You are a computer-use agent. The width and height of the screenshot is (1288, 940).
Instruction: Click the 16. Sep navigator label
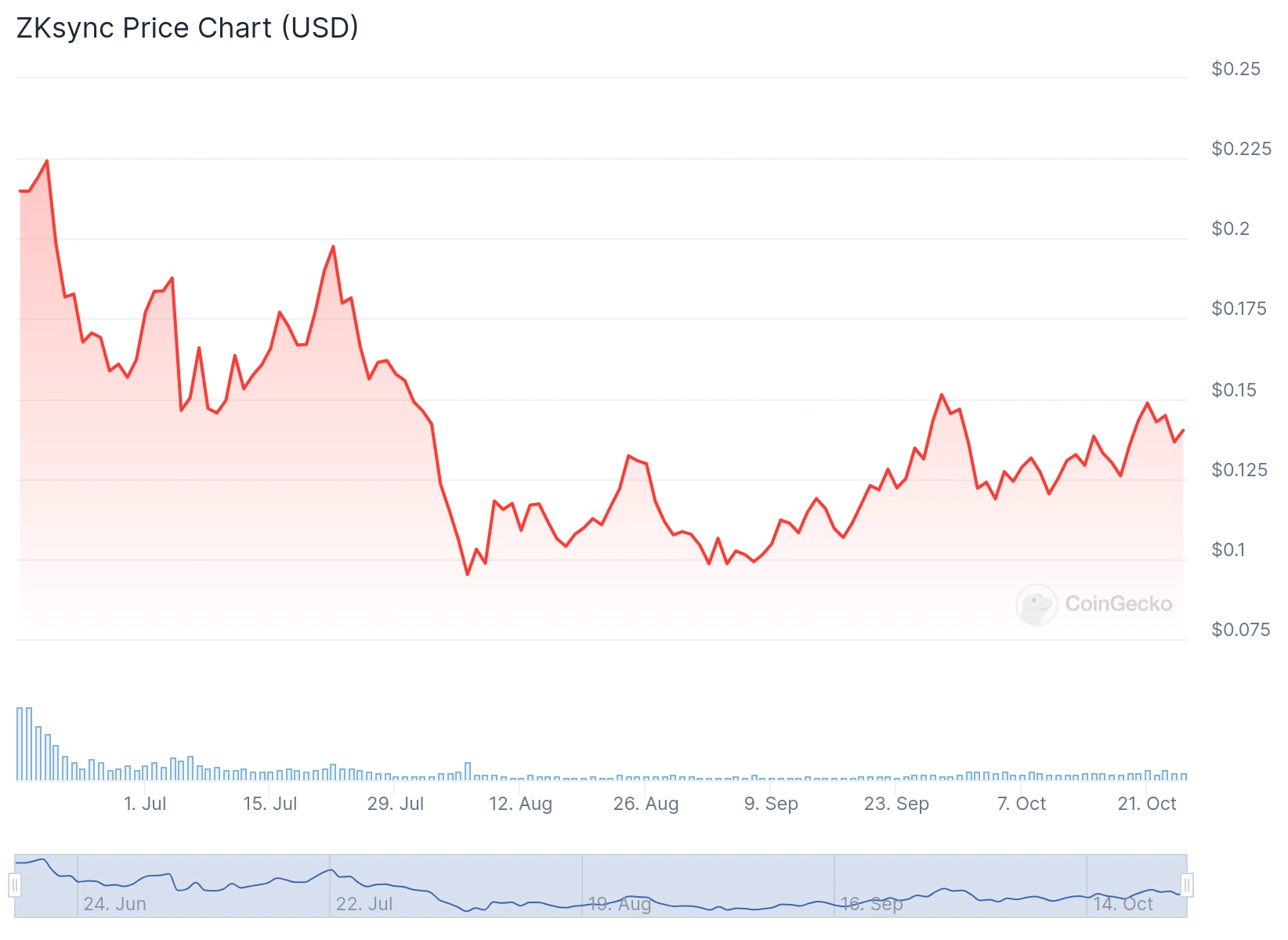click(871, 904)
